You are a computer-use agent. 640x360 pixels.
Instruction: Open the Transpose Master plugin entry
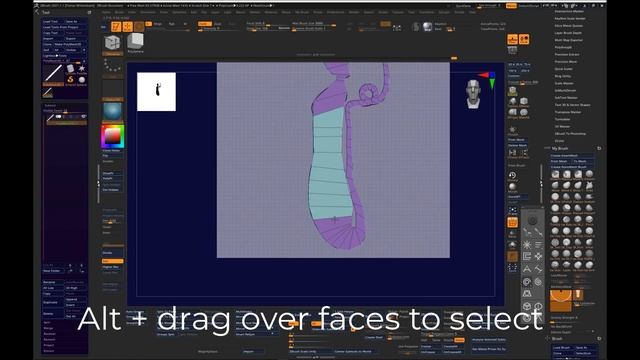coord(568,112)
